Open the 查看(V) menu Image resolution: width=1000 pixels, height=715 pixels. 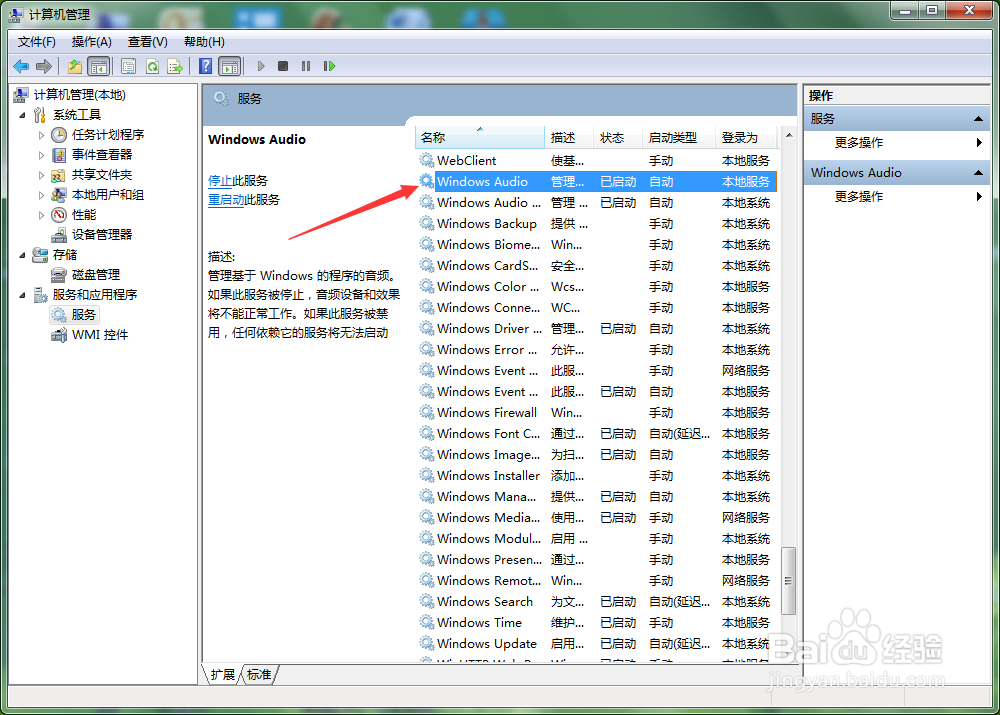[147, 42]
